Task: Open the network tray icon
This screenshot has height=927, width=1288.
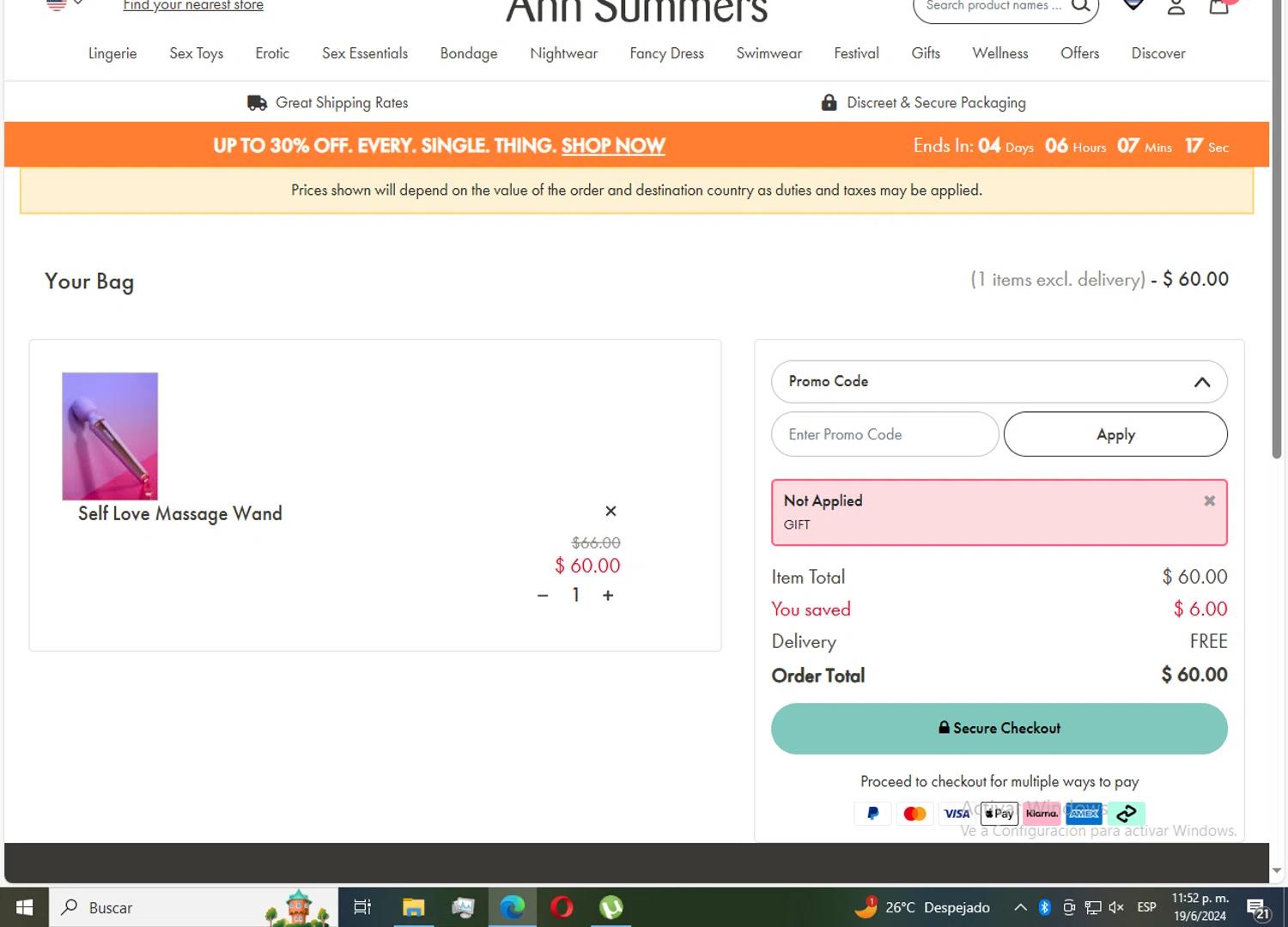Action: [1093, 907]
